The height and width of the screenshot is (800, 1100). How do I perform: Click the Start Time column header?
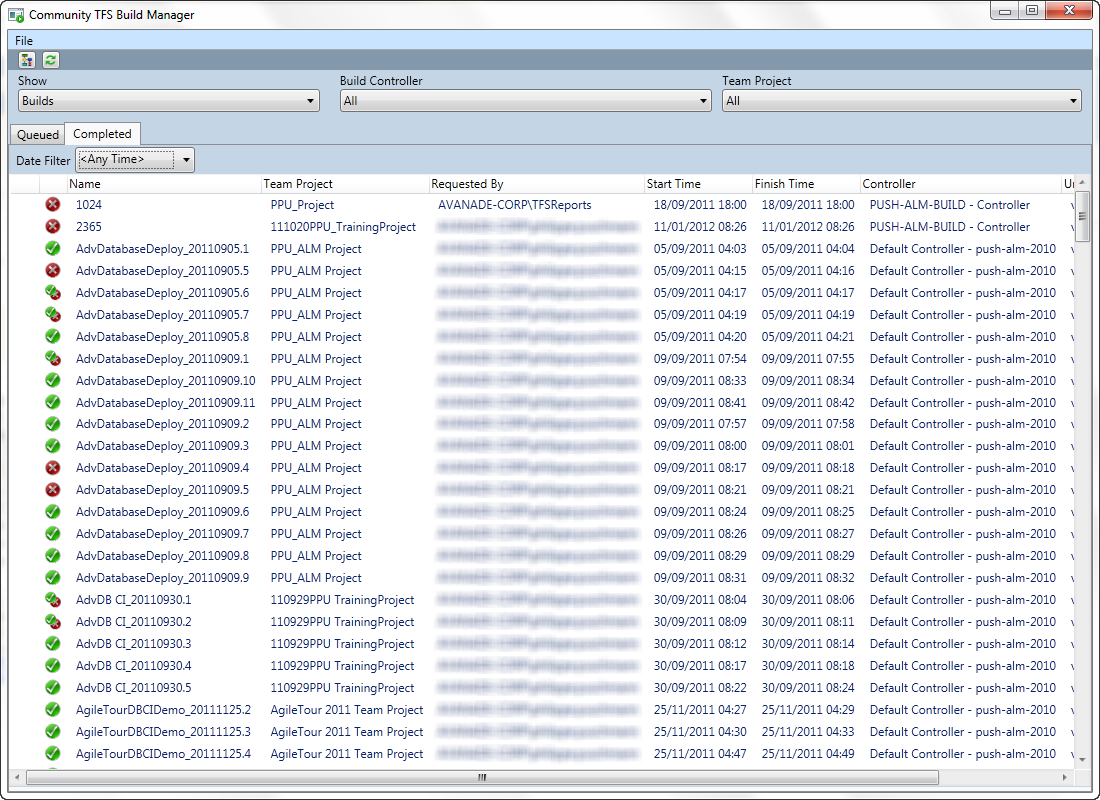(x=670, y=183)
